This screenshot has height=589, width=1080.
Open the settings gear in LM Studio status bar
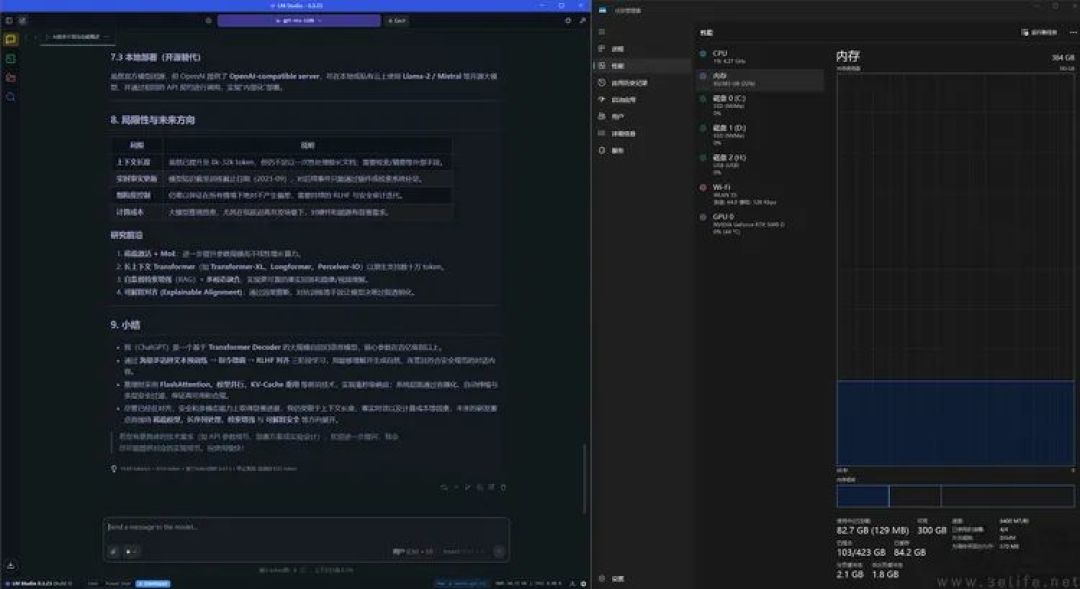(x=583, y=583)
